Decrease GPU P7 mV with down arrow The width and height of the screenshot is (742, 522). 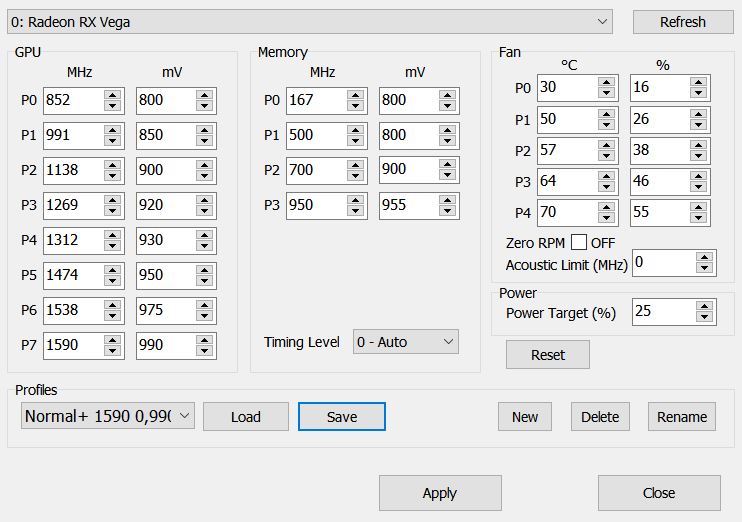[204, 351]
